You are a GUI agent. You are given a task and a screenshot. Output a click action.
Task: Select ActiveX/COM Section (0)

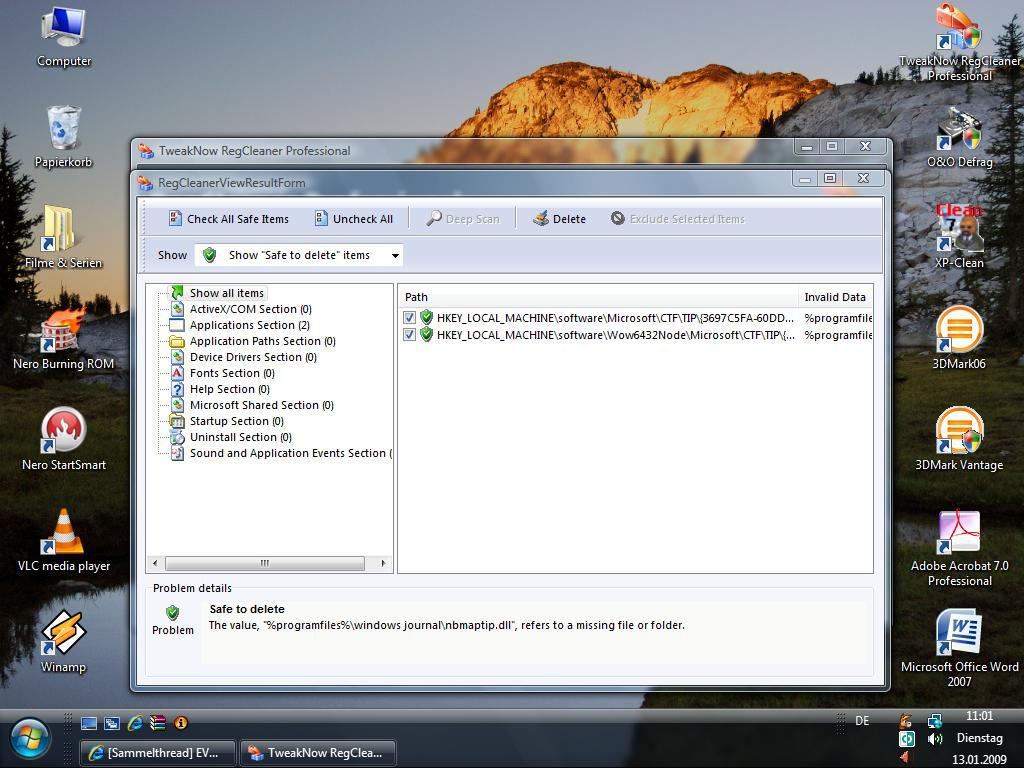click(250, 309)
